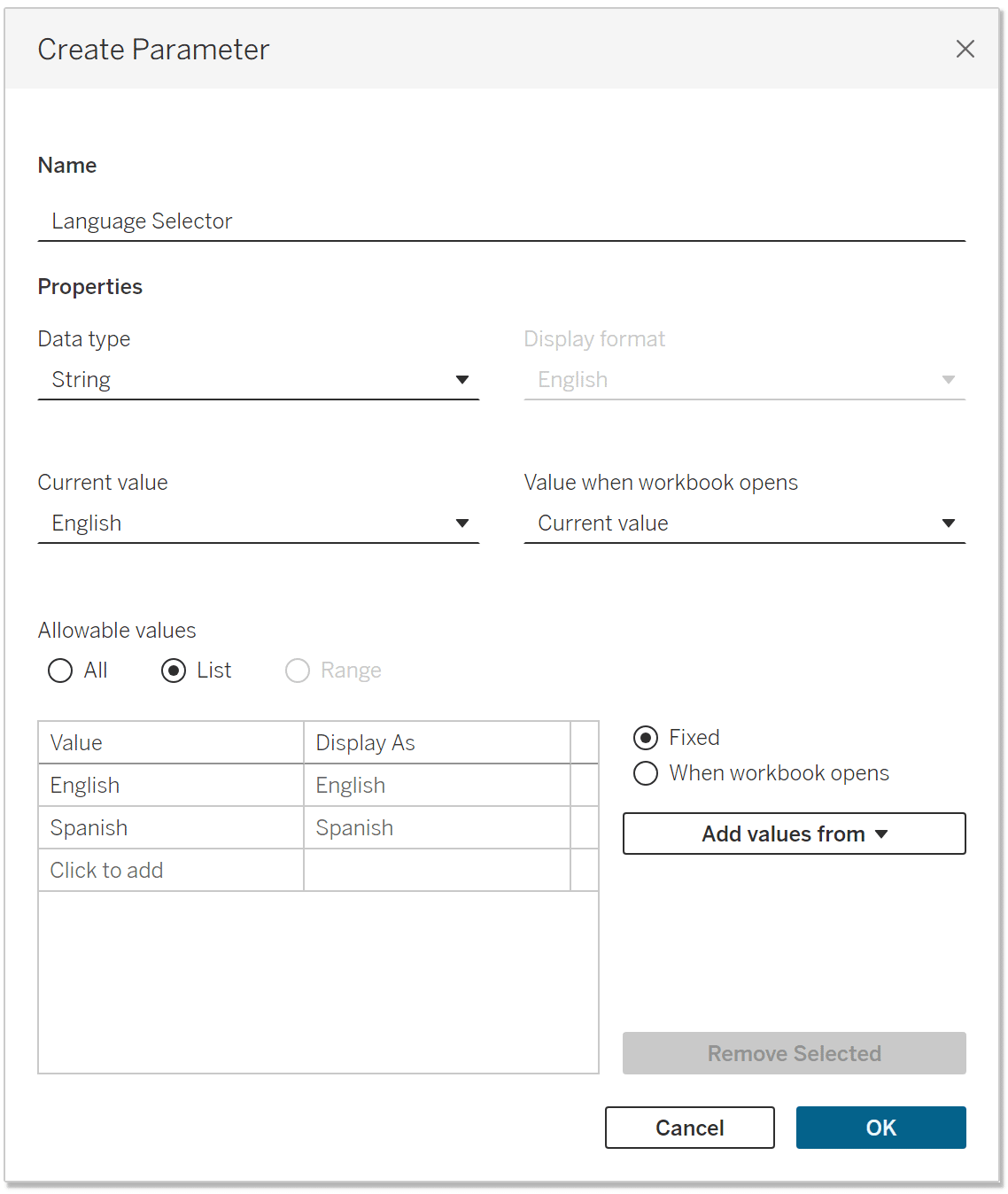Open the Current value English dropdown
The height and width of the screenshot is (1194, 1008).
pyautogui.click(x=259, y=523)
